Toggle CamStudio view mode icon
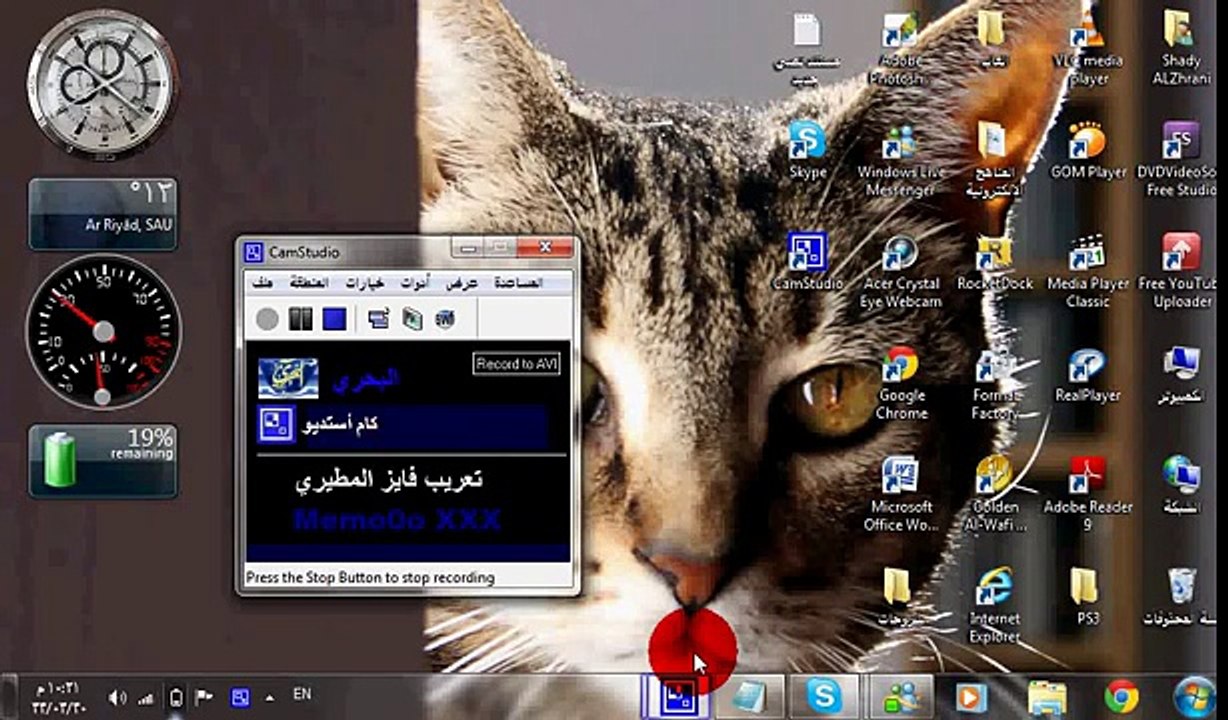This screenshot has height=720, width=1228. point(379,319)
